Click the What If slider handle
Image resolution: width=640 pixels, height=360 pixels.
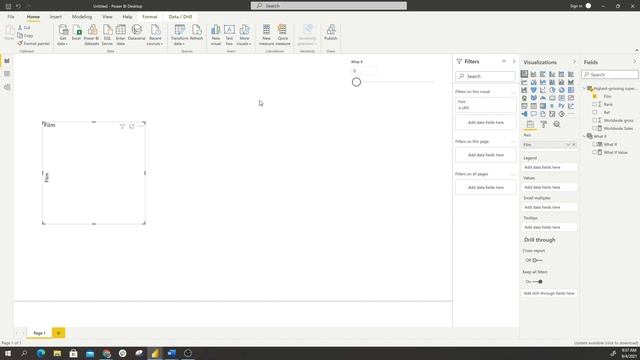pos(356,82)
